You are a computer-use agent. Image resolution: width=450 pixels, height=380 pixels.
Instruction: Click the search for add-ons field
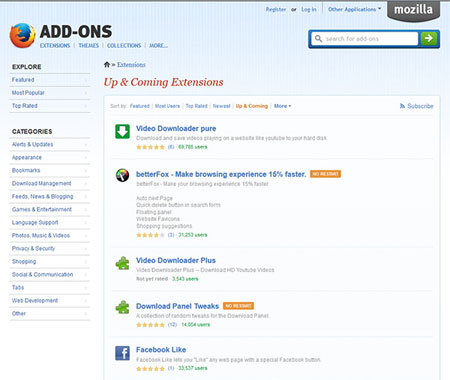point(365,39)
